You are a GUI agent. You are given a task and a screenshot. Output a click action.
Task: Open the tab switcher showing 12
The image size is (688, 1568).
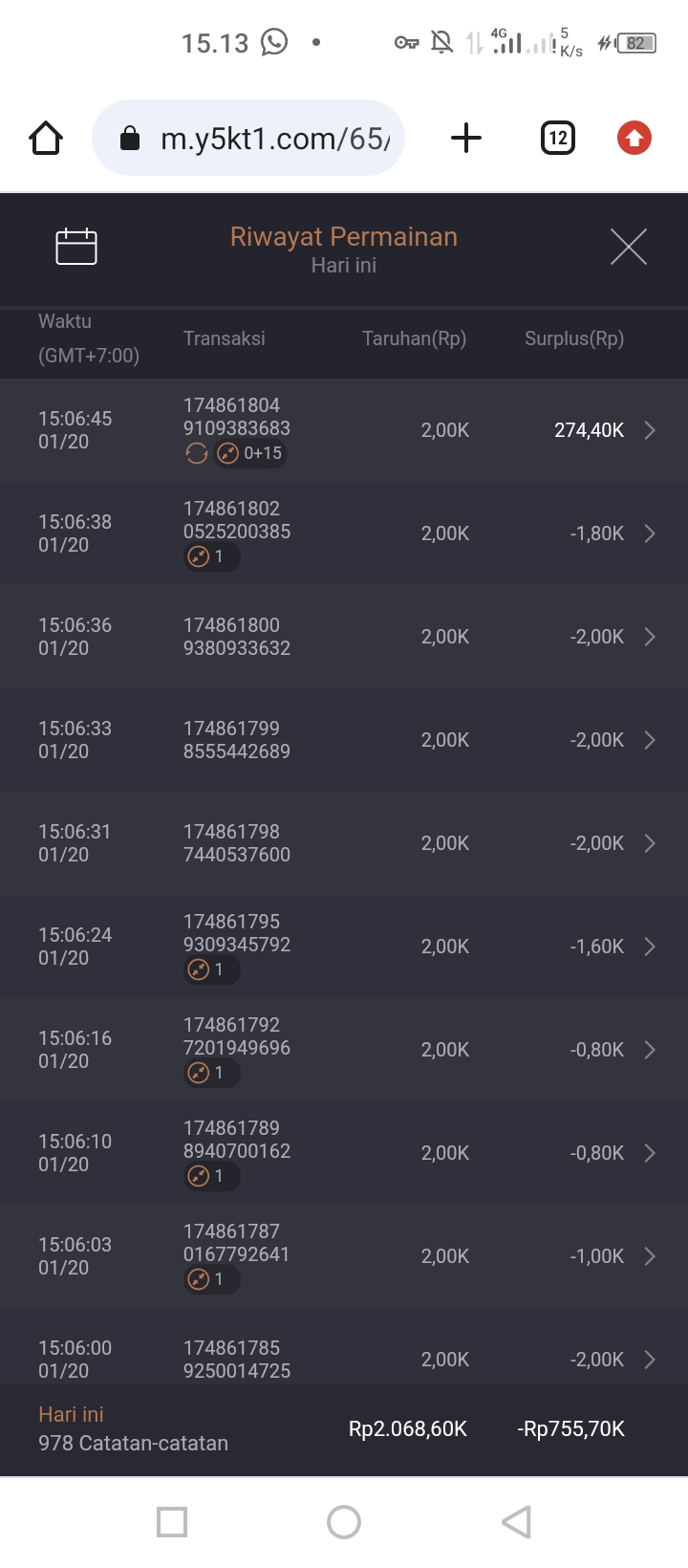coord(558,139)
